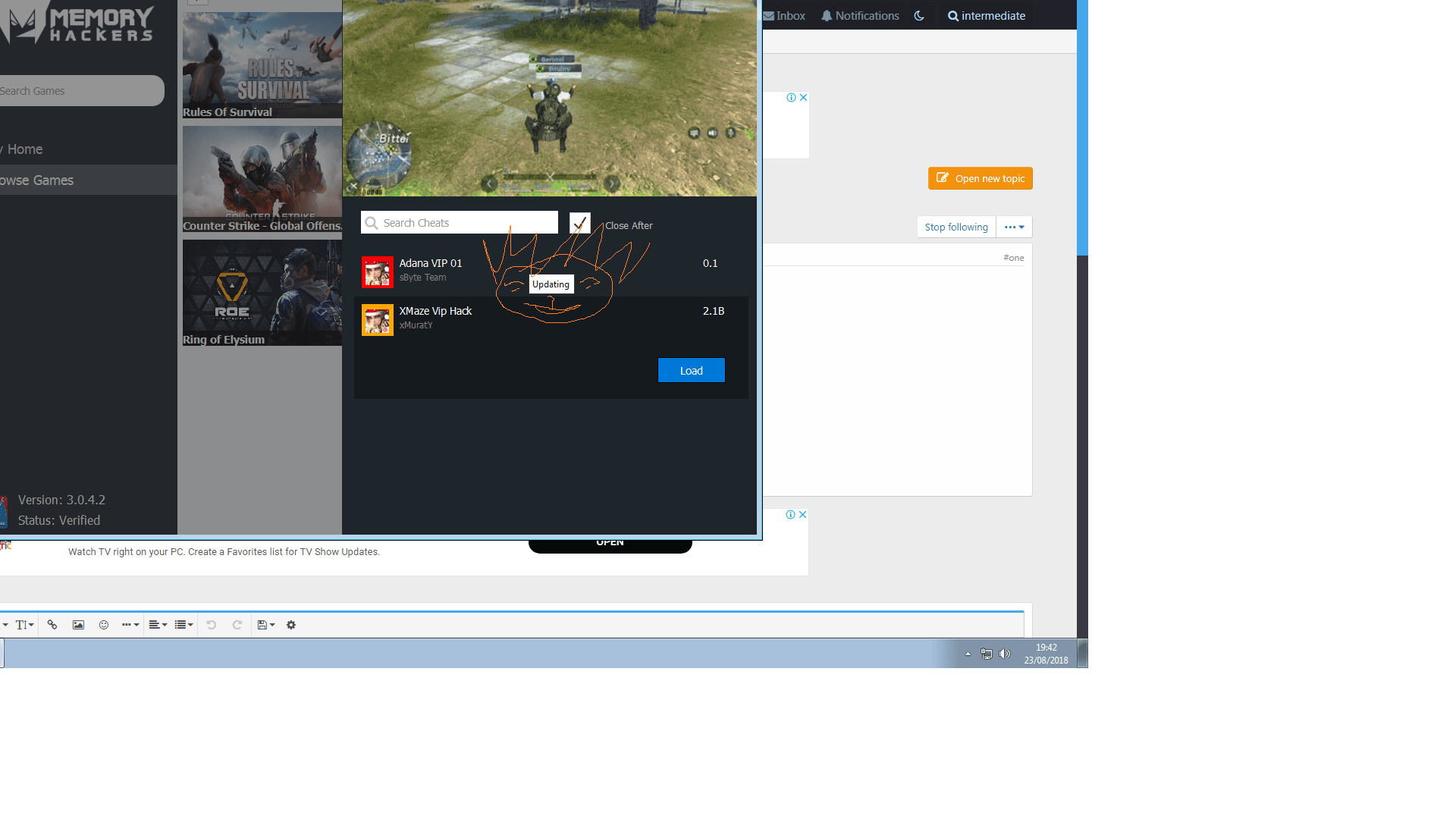Viewport: 1456px width, 819px height.
Task: Click the Search Games field
Action: pyautogui.click(x=81, y=91)
